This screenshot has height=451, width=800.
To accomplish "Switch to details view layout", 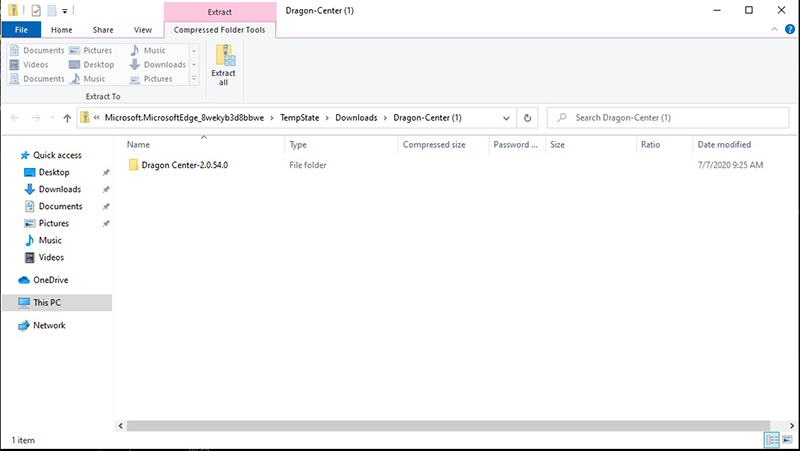I will 772,440.
